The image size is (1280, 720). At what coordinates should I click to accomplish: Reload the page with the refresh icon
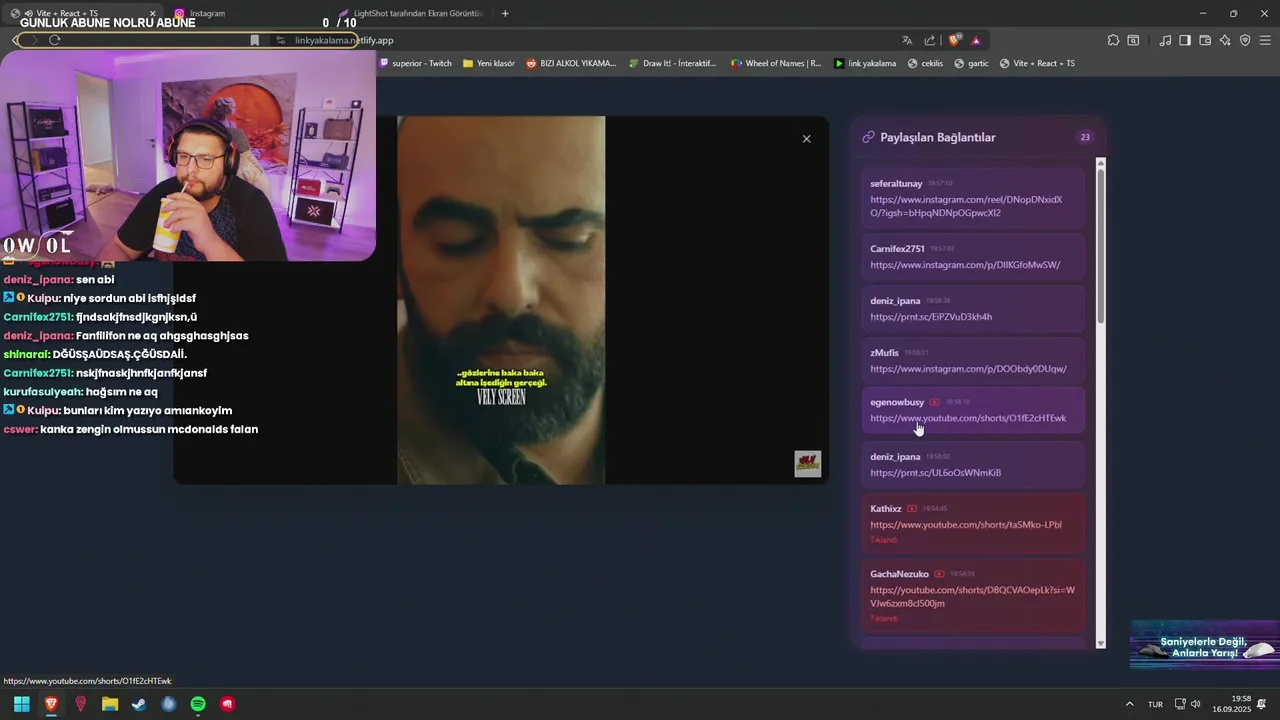pyautogui.click(x=54, y=40)
